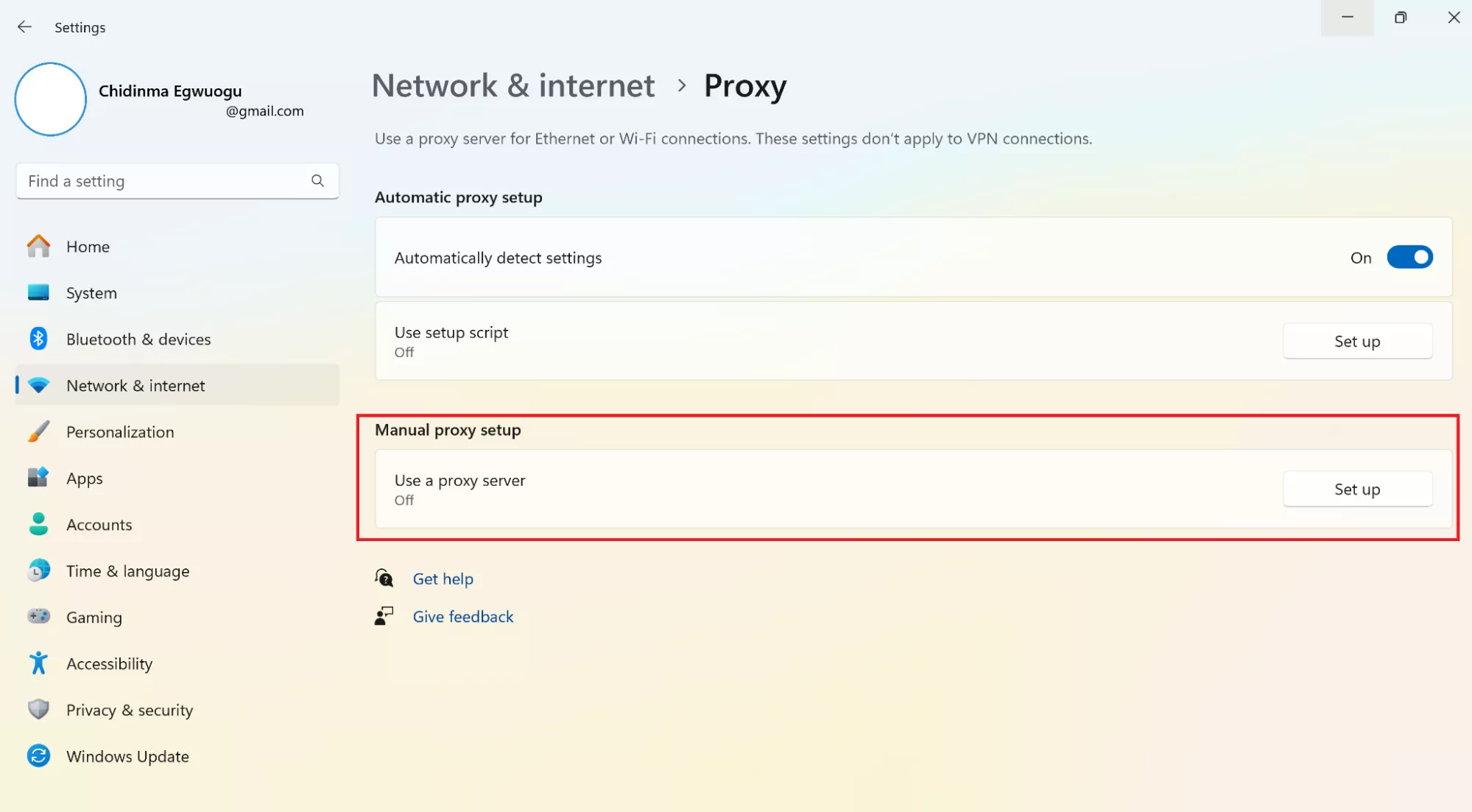Click the search magnifier icon
This screenshot has height=812, width=1472.
[317, 181]
